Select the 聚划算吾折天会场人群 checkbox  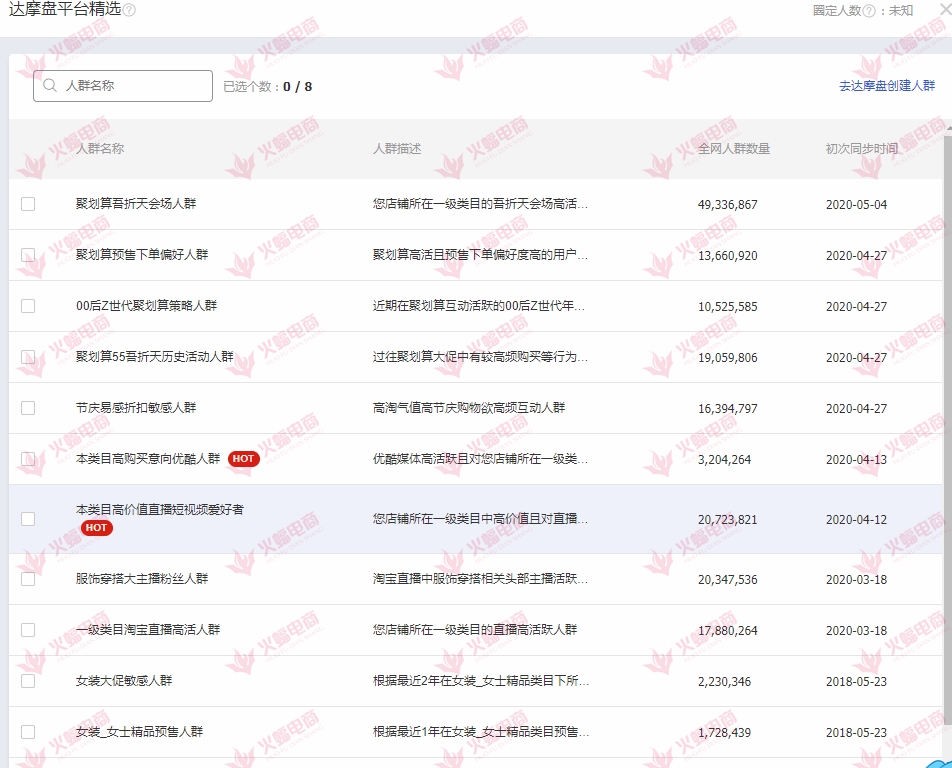(28, 204)
